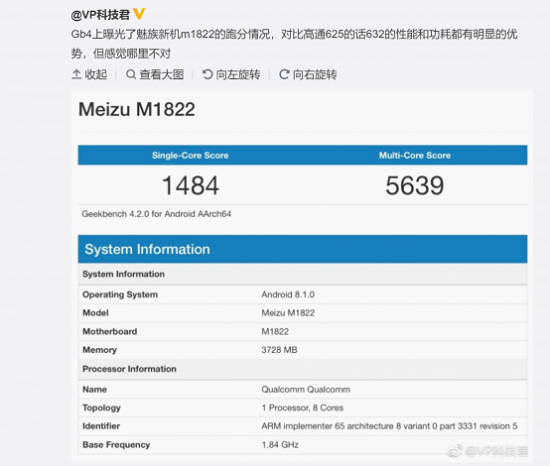Screen dimensions: 550x466
Task: Click the clockwise rotate icon
Action: 284,74
